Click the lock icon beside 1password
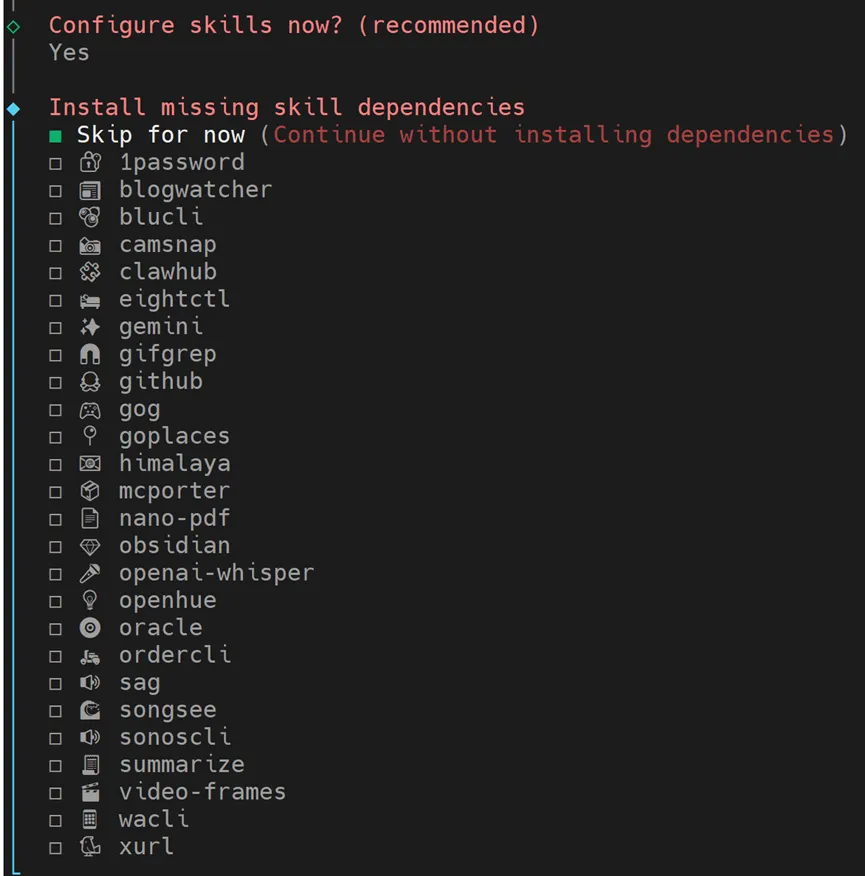865x876 pixels. 90,162
